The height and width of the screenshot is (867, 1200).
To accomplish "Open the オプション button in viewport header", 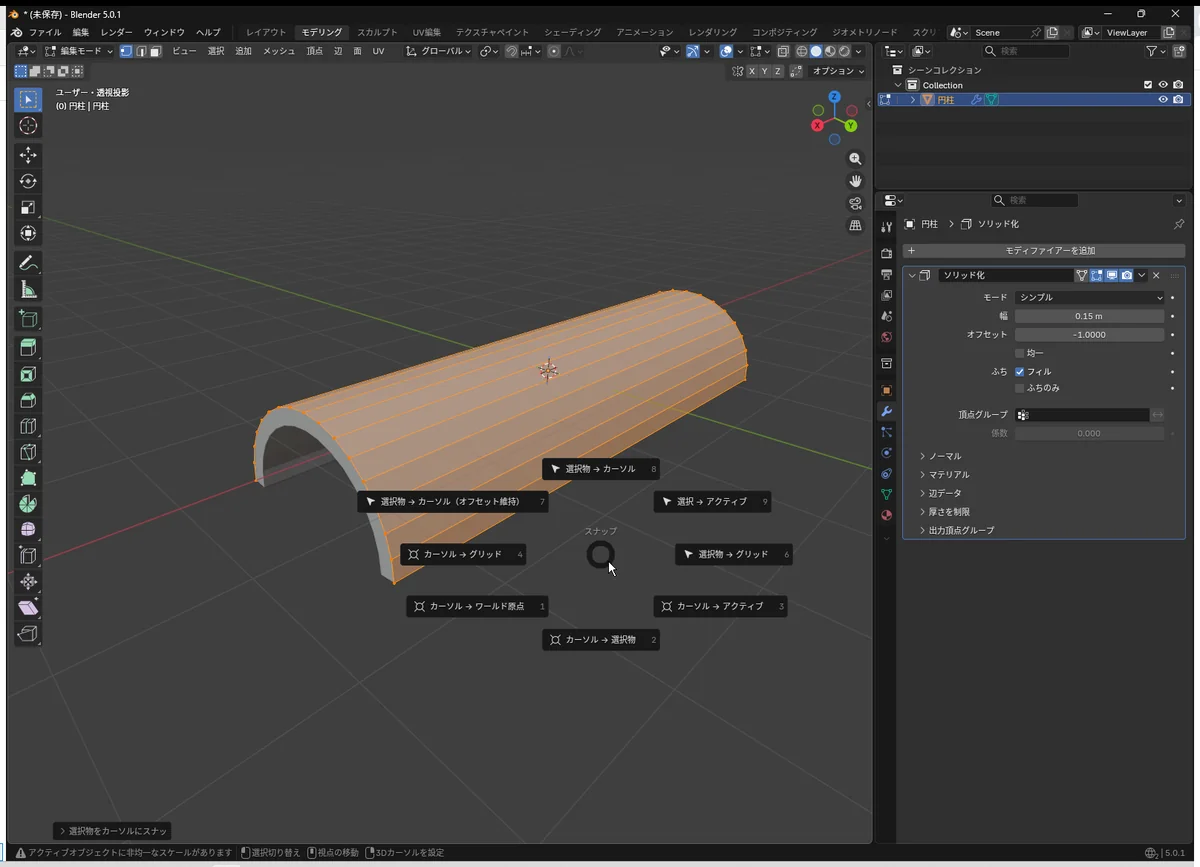I will 838,71.
